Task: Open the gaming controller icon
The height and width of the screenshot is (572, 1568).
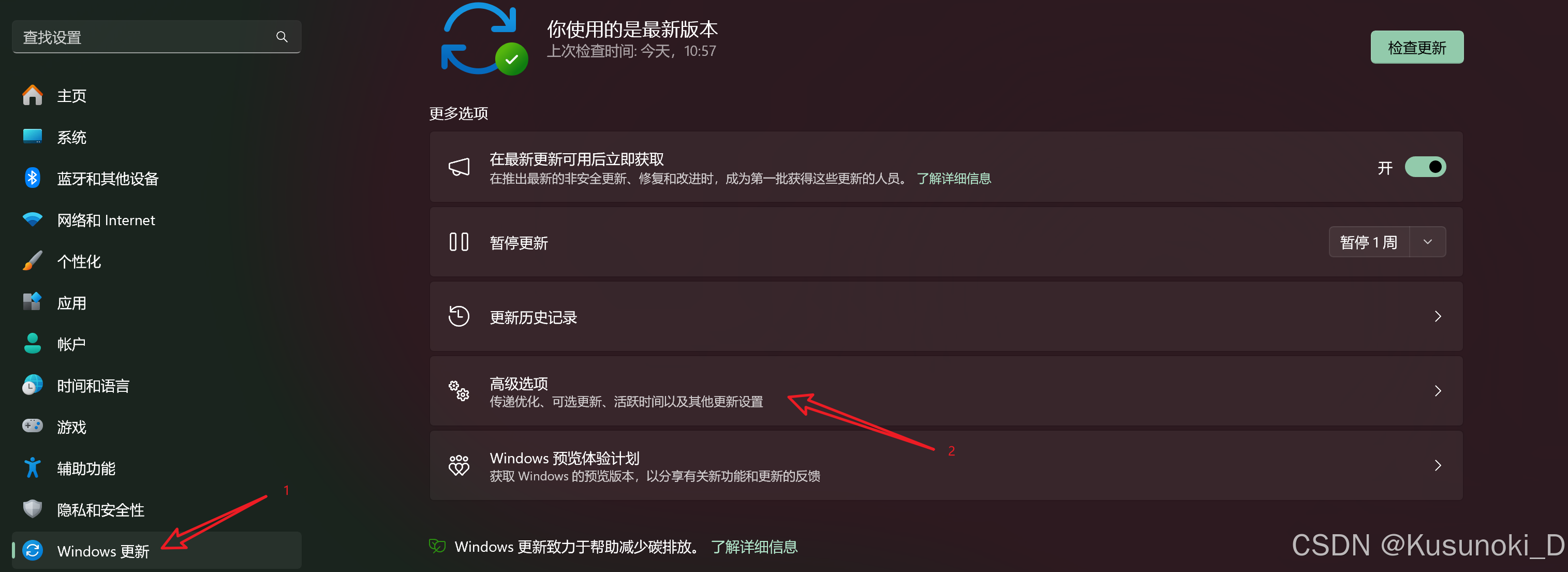Action: 32,426
